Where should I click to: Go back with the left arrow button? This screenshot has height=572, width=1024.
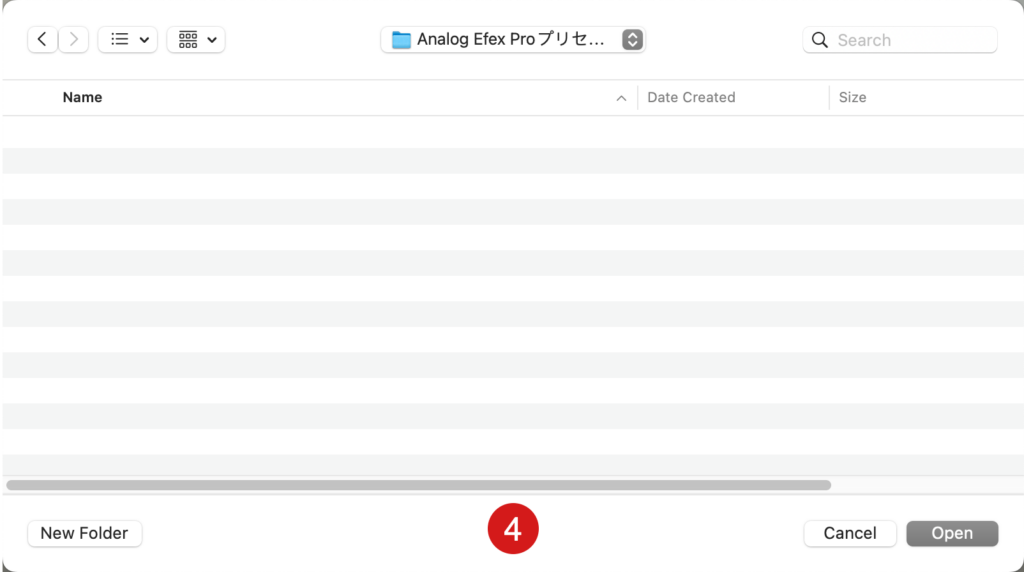[42, 40]
